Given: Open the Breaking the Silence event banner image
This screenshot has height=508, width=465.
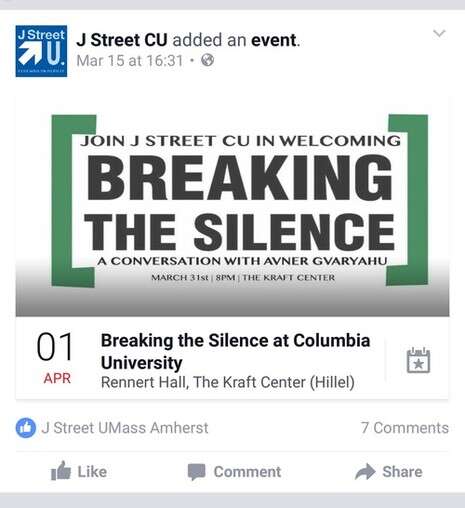Looking at the screenshot, I should click(x=232, y=207).
